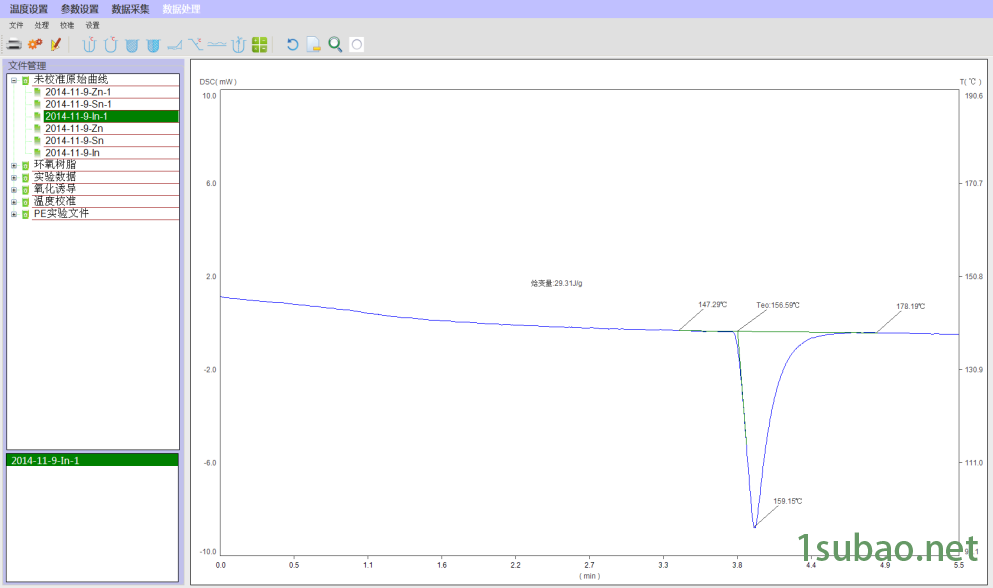This screenshot has height=588, width=993.
Task: Click the orange gears settings icon
Action: click(x=35, y=44)
